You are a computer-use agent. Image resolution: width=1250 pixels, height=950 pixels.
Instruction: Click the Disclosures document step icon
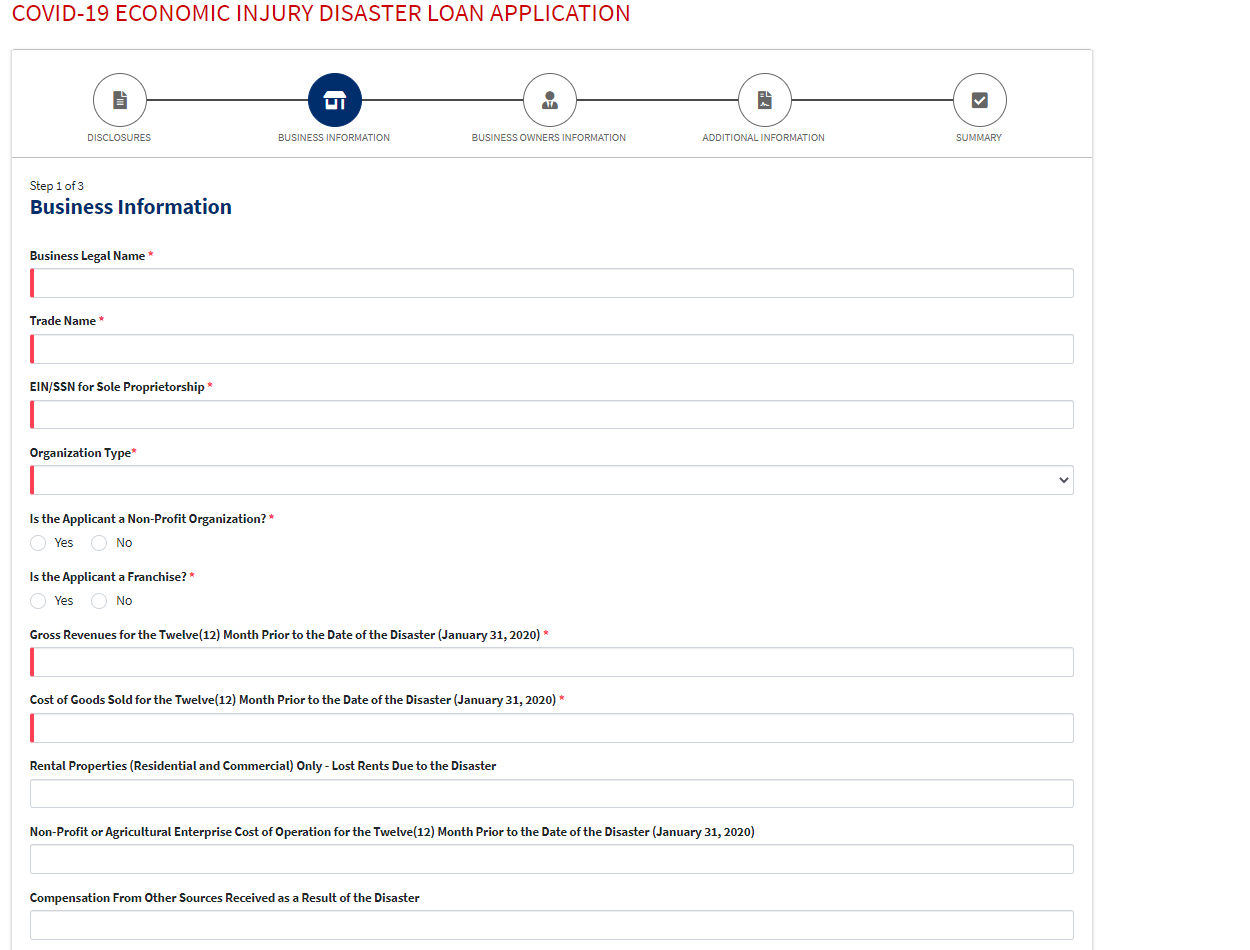click(119, 100)
